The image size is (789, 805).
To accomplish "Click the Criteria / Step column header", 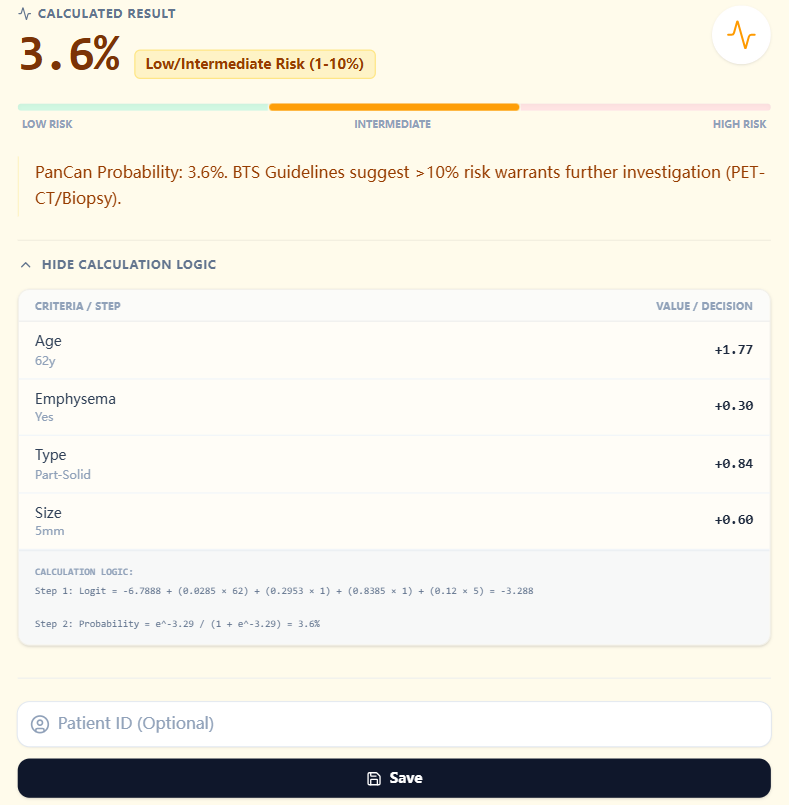I will click(78, 306).
